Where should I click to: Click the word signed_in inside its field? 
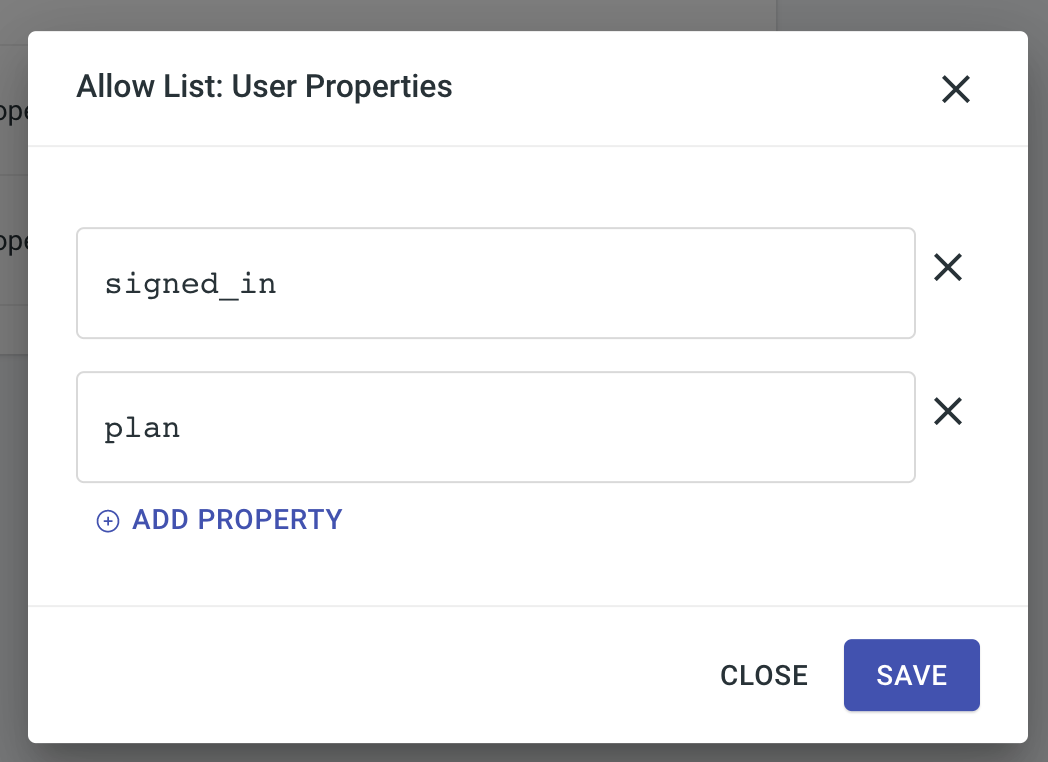pyautogui.click(x=190, y=285)
